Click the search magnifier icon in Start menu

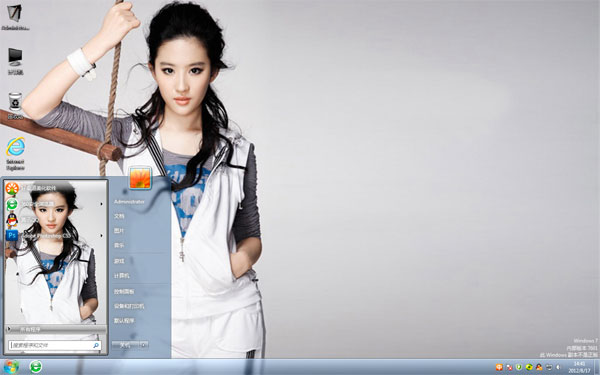pyautogui.click(x=96, y=346)
